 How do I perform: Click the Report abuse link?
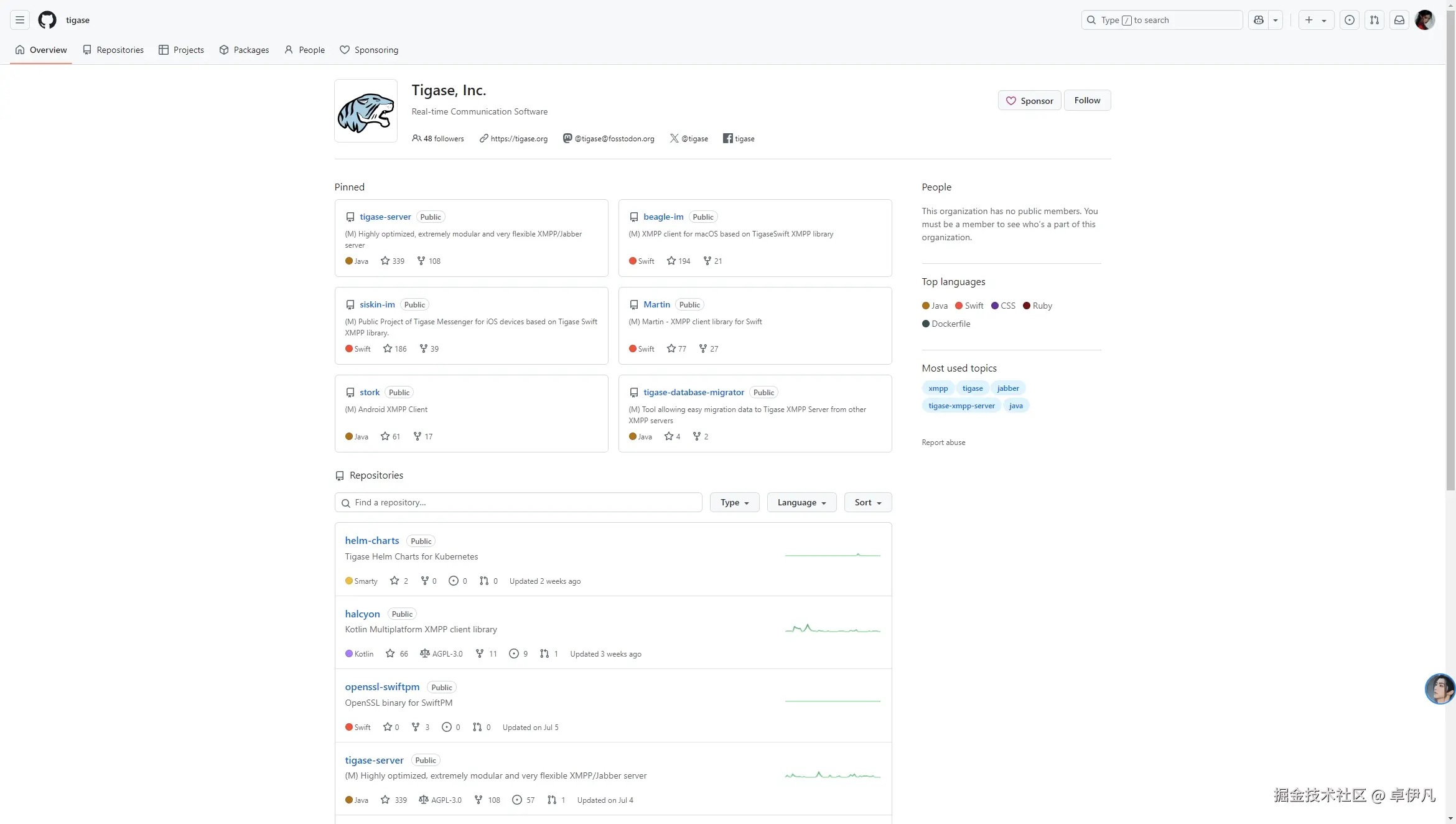[943, 442]
